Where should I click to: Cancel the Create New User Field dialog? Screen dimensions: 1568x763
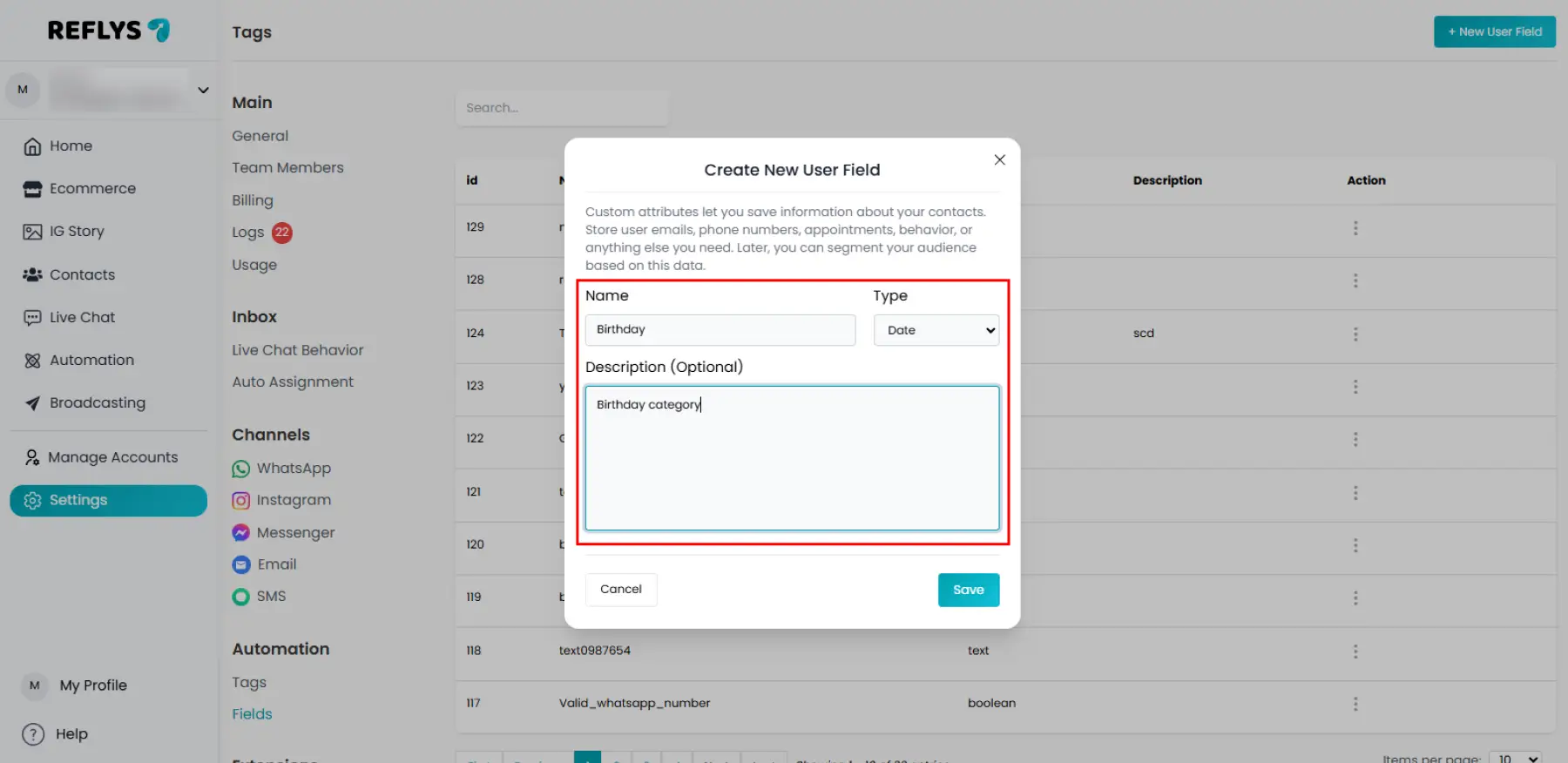click(620, 590)
